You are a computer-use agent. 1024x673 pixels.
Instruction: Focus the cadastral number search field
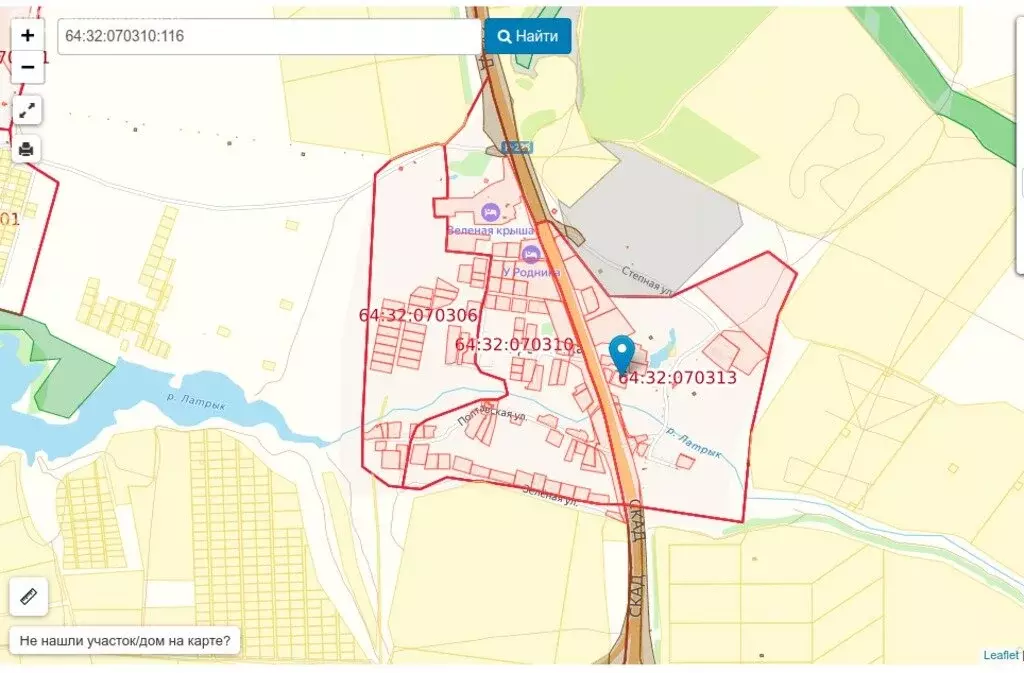click(270, 36)
